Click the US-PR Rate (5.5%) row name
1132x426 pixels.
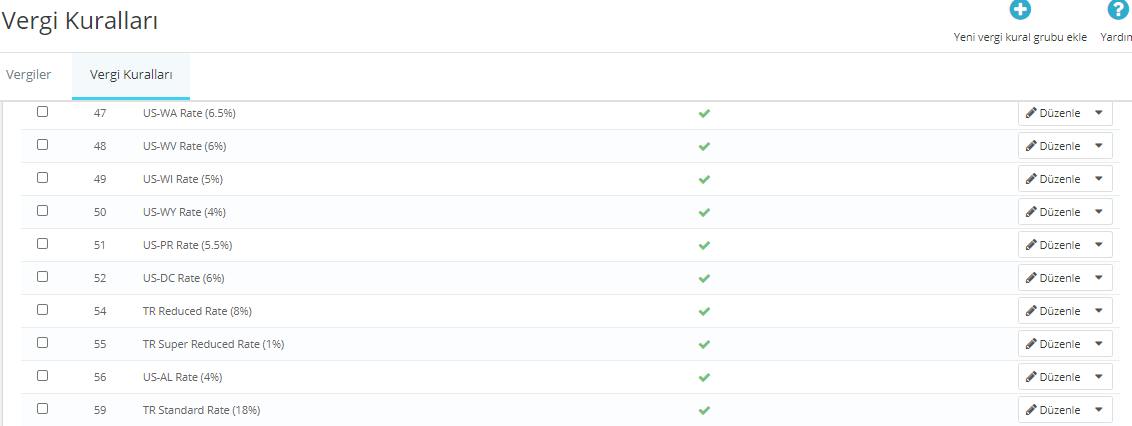click(x=188, y=245)
